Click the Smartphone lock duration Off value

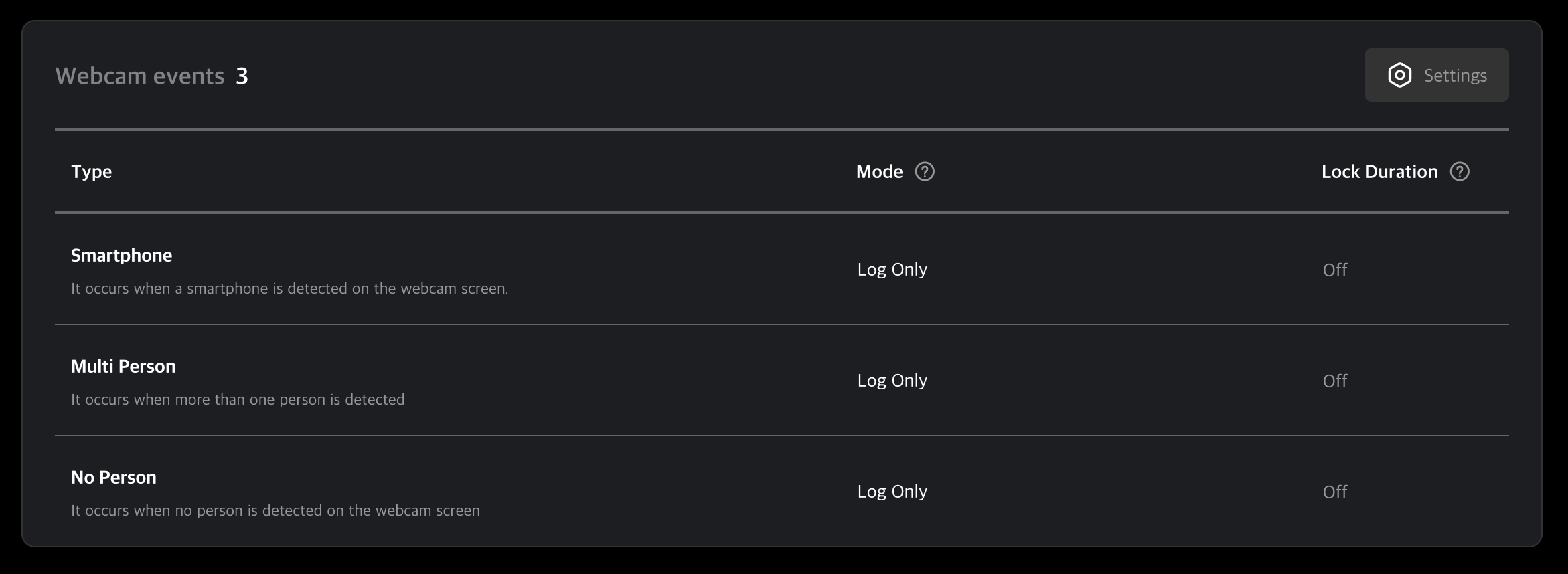[x=1334, y=270]
